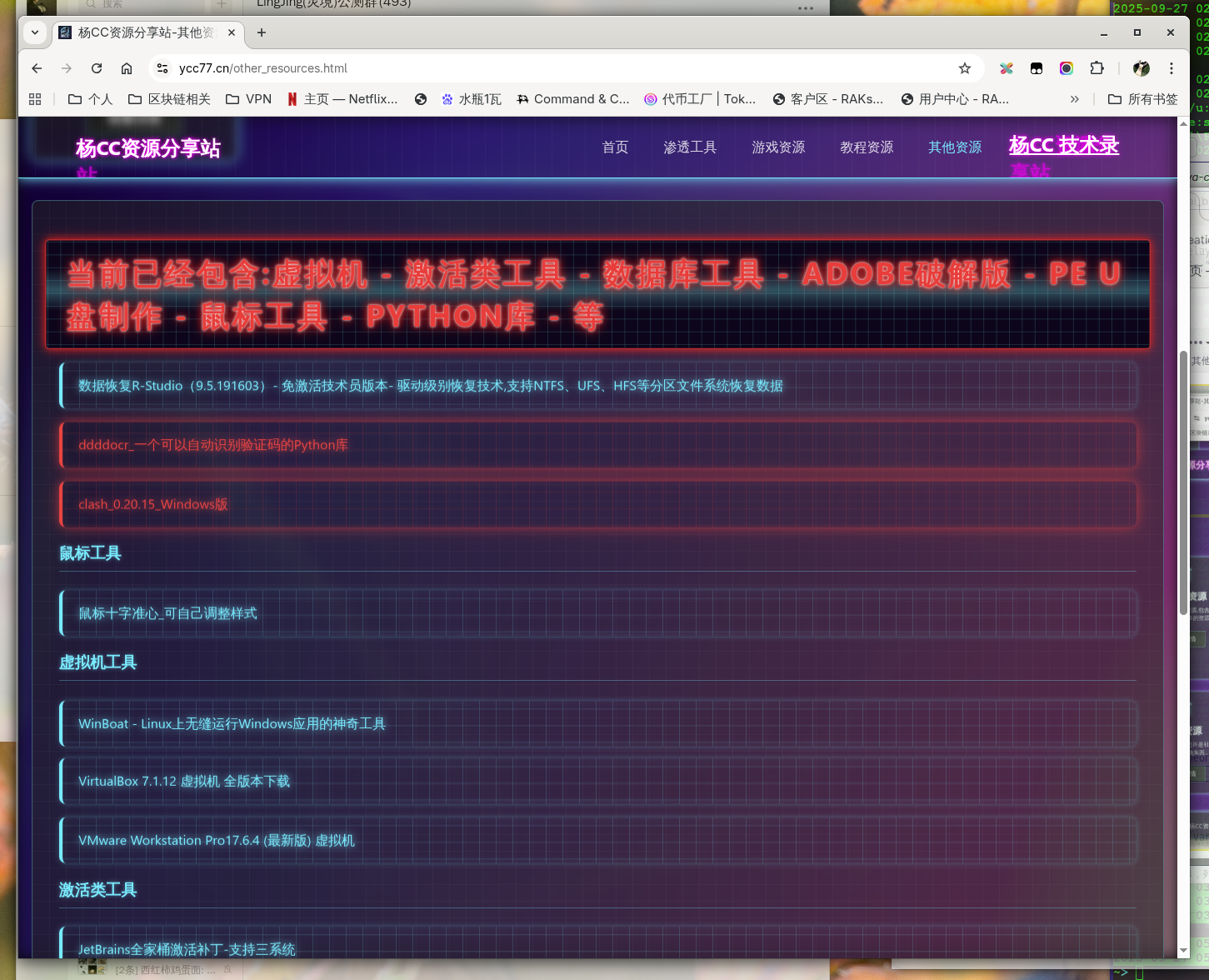The image size is (1209, 980).
Task: Open the unlabeled globe bookmark
Action: (421, 99)
